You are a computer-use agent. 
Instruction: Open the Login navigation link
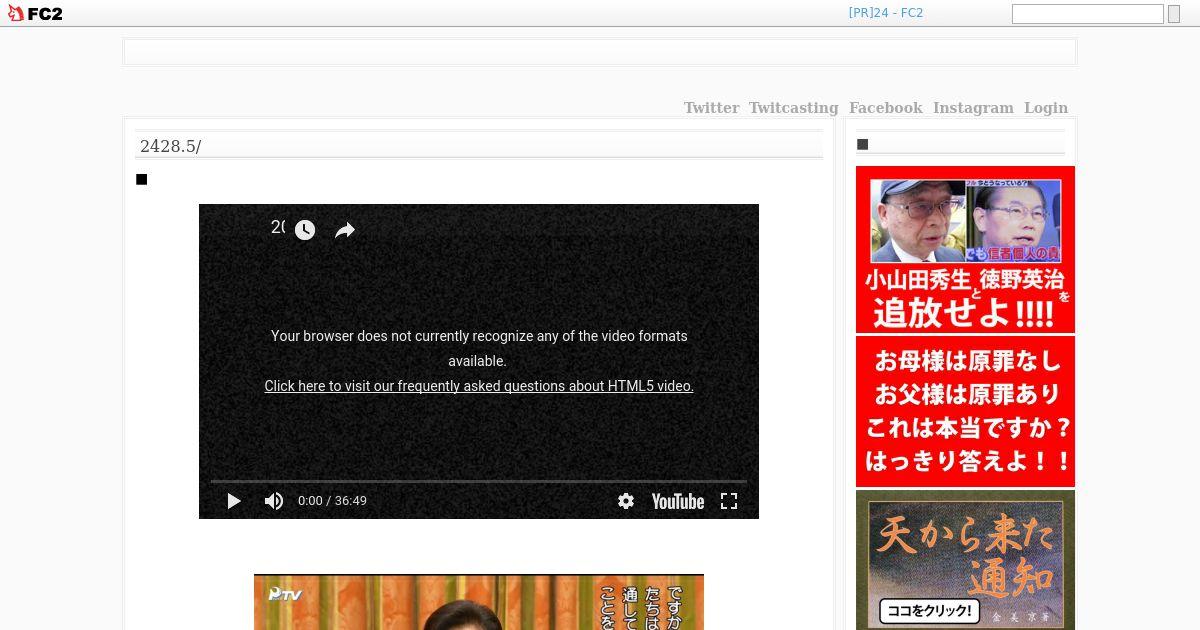[1045, 108]
